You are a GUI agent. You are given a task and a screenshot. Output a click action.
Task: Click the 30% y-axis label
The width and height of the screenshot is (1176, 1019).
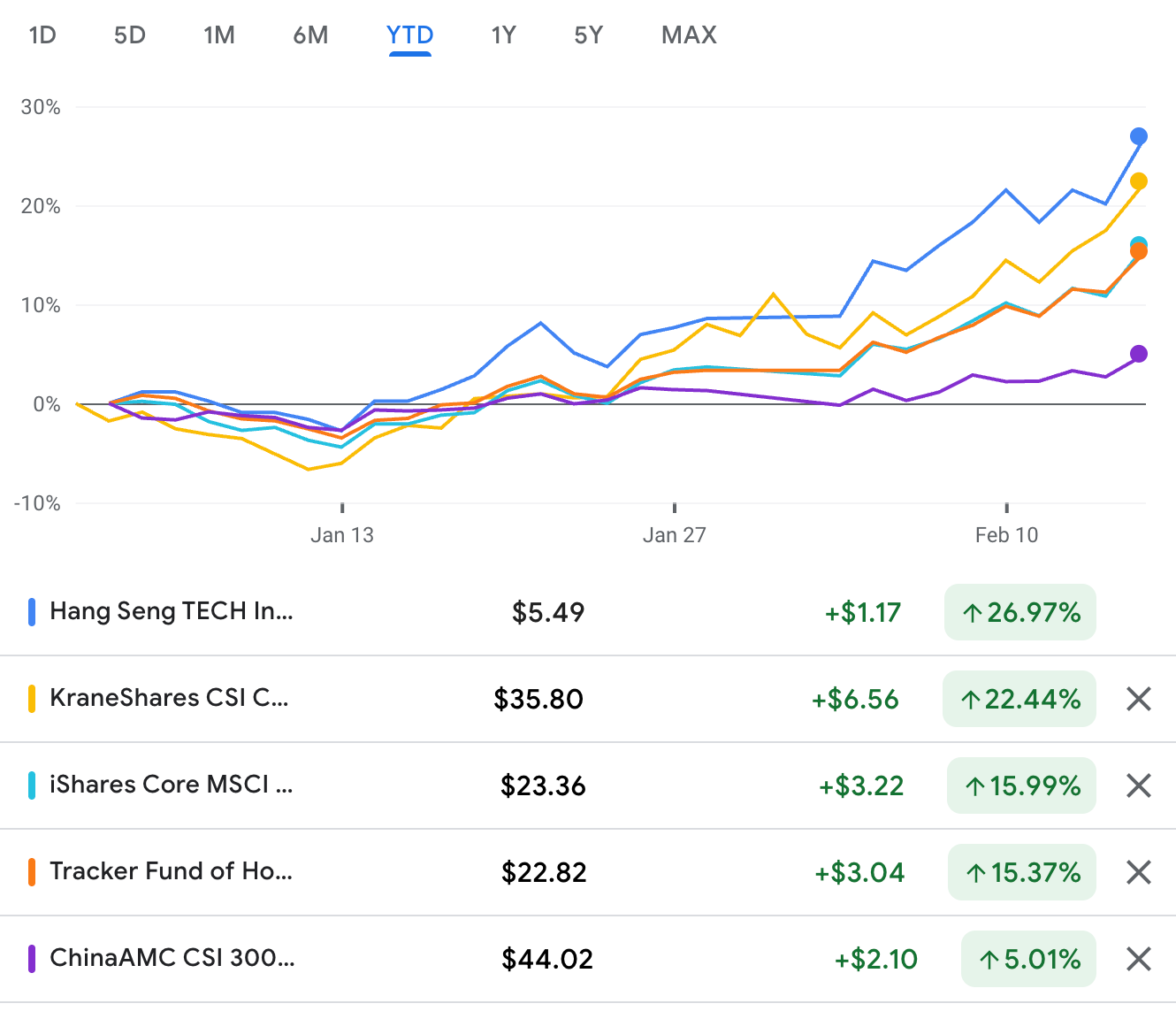41,107
